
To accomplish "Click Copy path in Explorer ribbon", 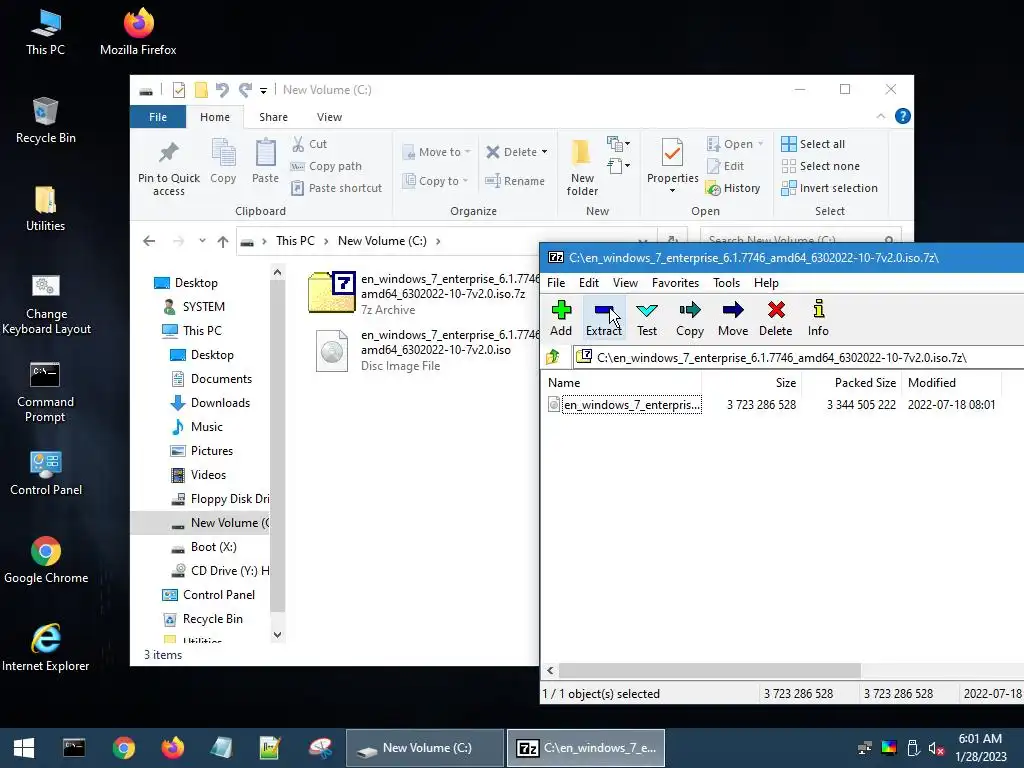I will click(x=326, y=166).
